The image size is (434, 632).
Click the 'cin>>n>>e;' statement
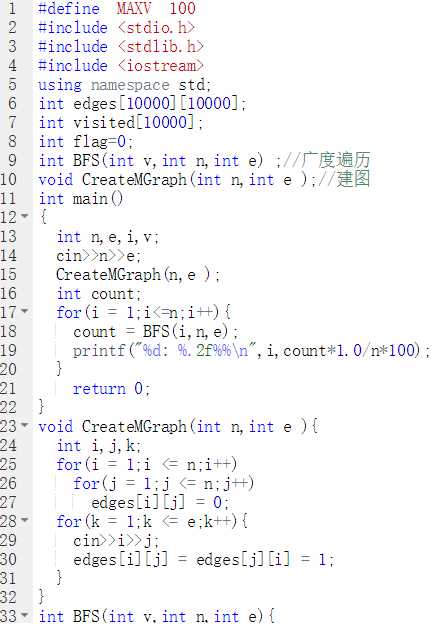(x=99, y=256)
